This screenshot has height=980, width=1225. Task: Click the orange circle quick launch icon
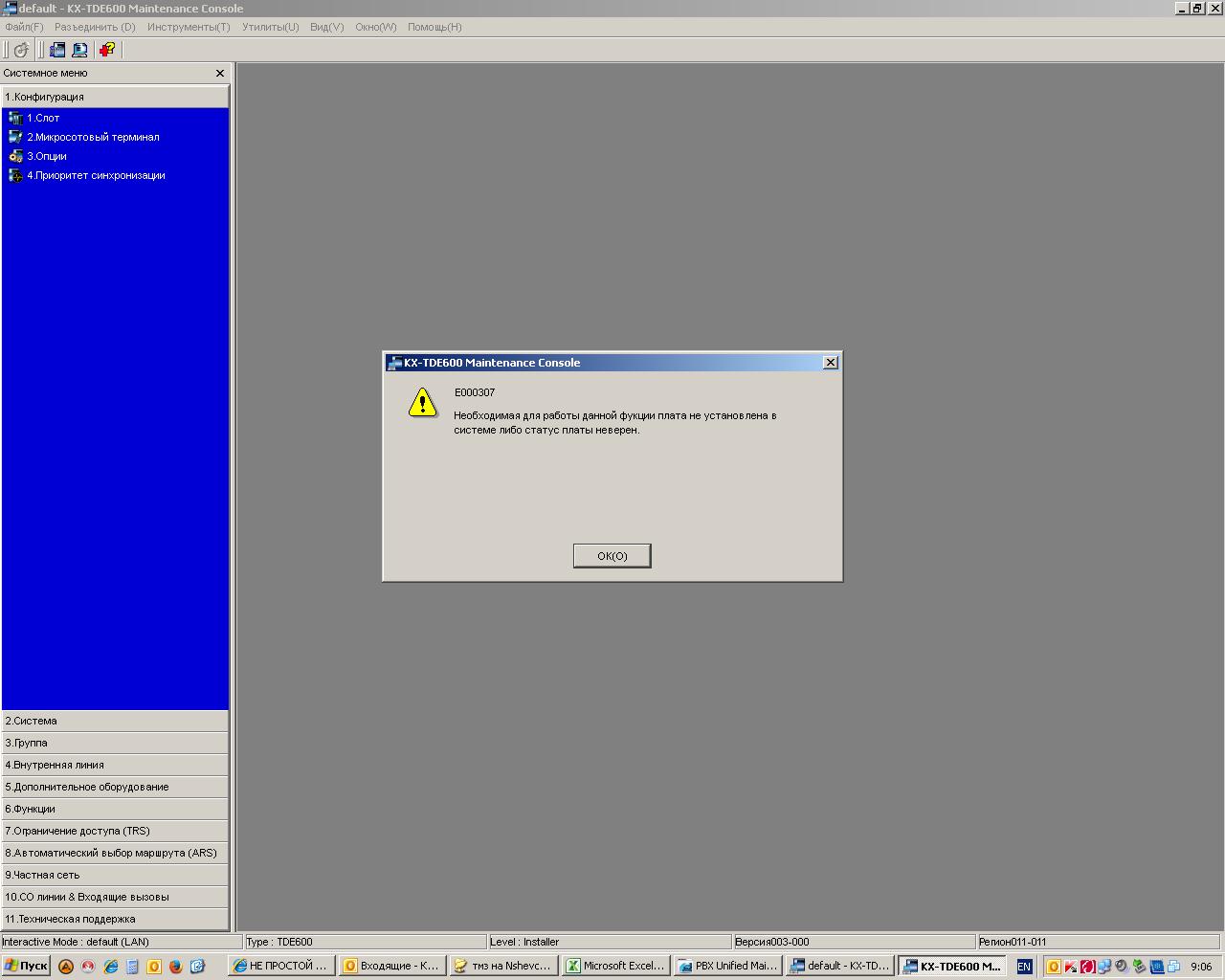66,967
